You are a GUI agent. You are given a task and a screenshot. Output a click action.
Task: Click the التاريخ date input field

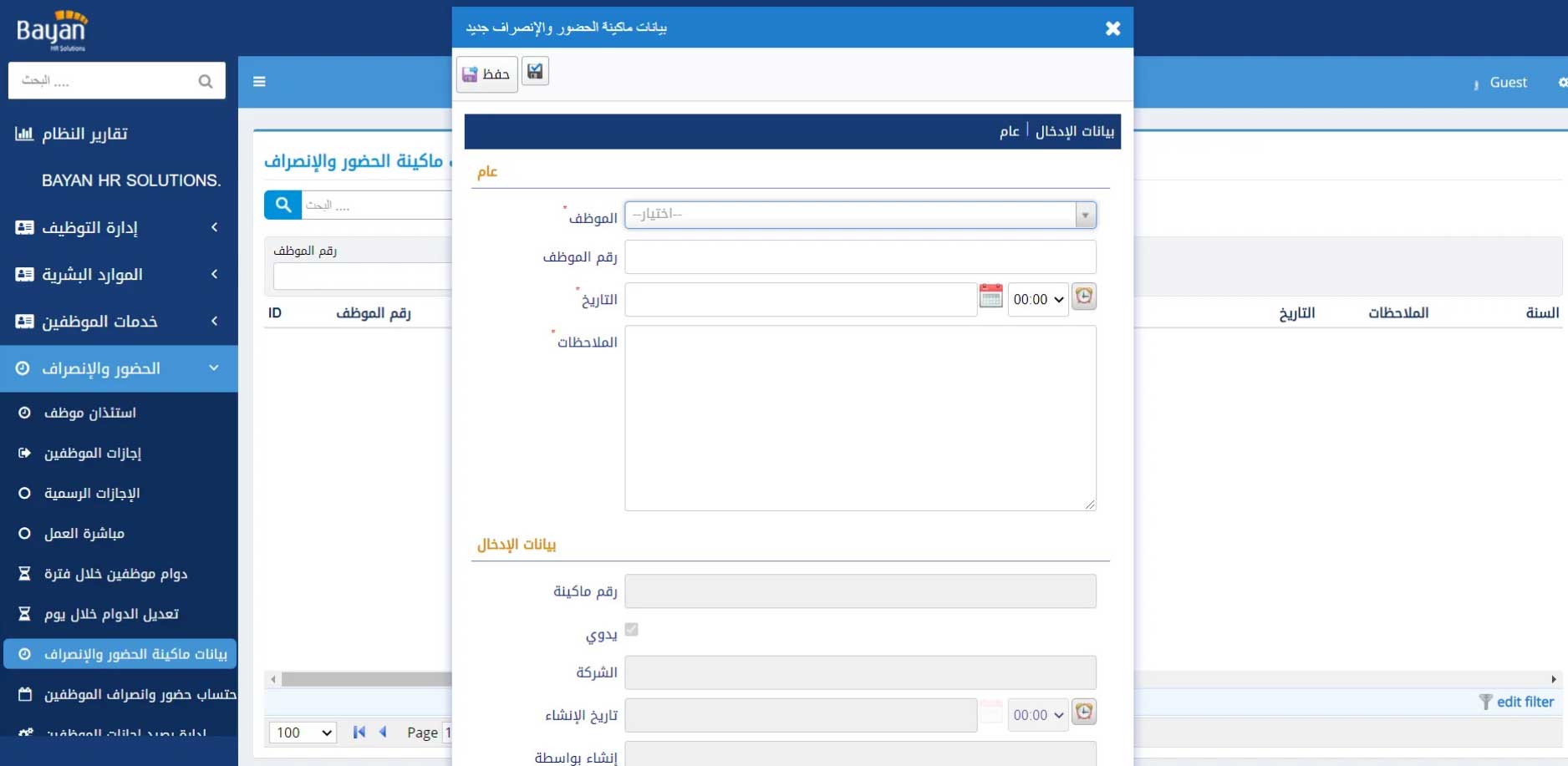(801, 299)
